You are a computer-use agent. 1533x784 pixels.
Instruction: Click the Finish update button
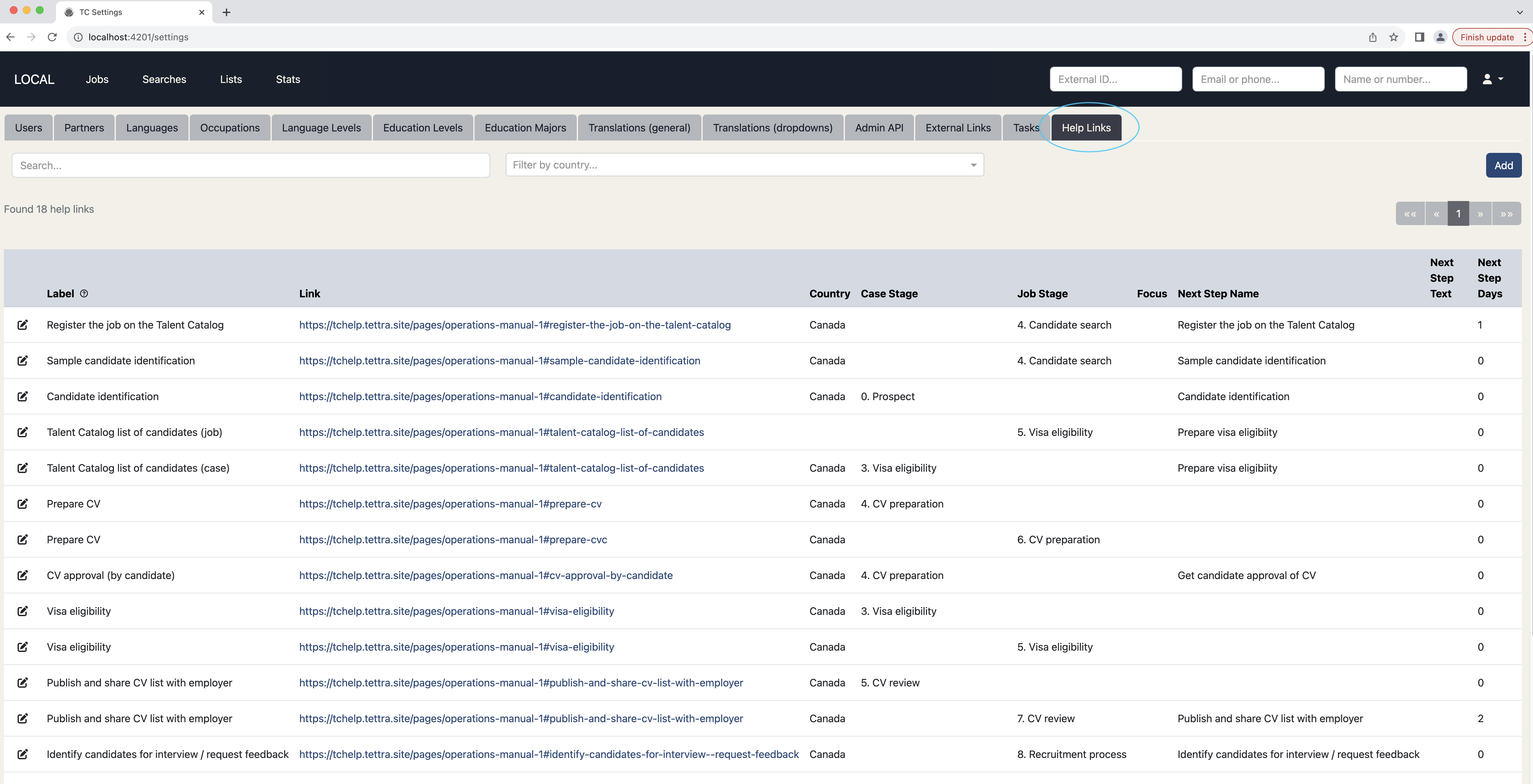(x=1486, y=37)
